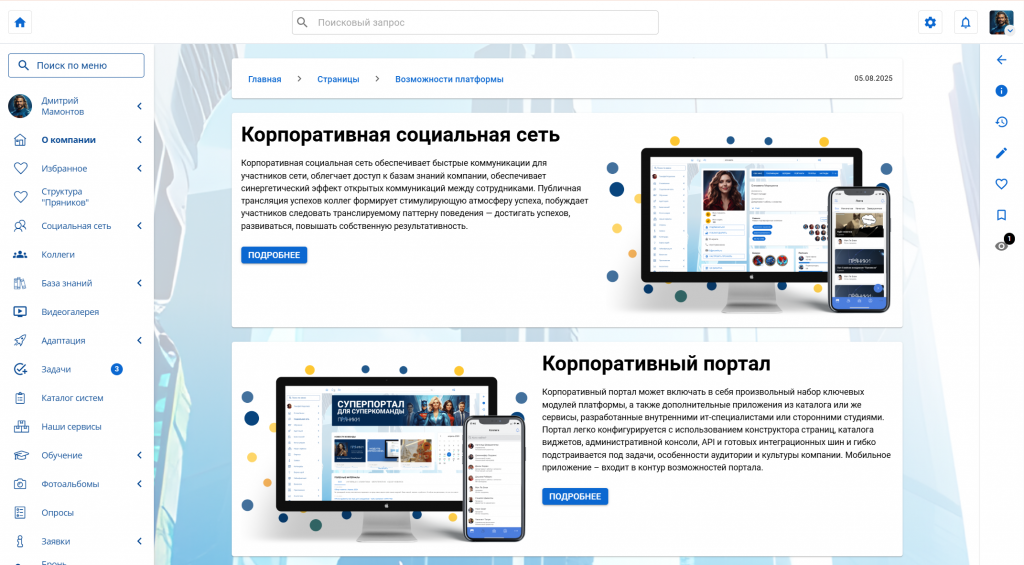Screen dimensions: 1024x565
Task: Click the Избранное heart icon
Action: [20, 169]
